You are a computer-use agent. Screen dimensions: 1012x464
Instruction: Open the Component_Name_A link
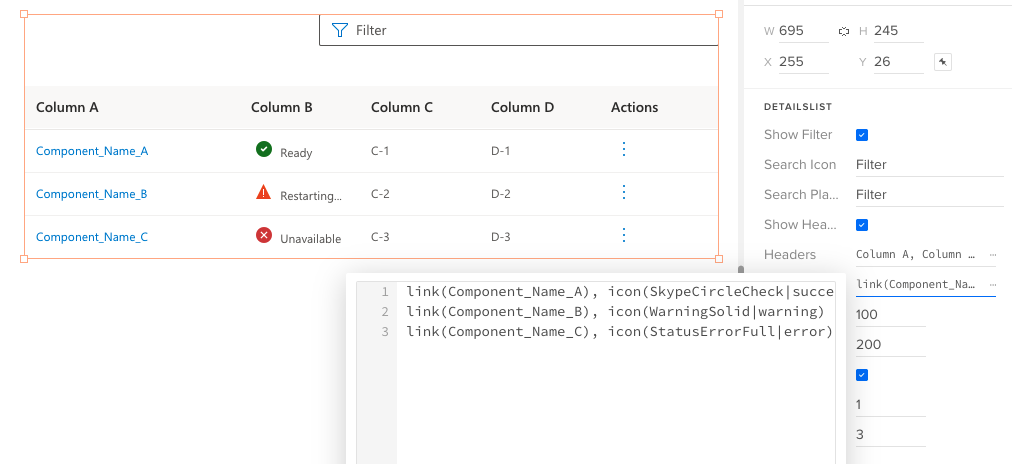click(92, 151)
